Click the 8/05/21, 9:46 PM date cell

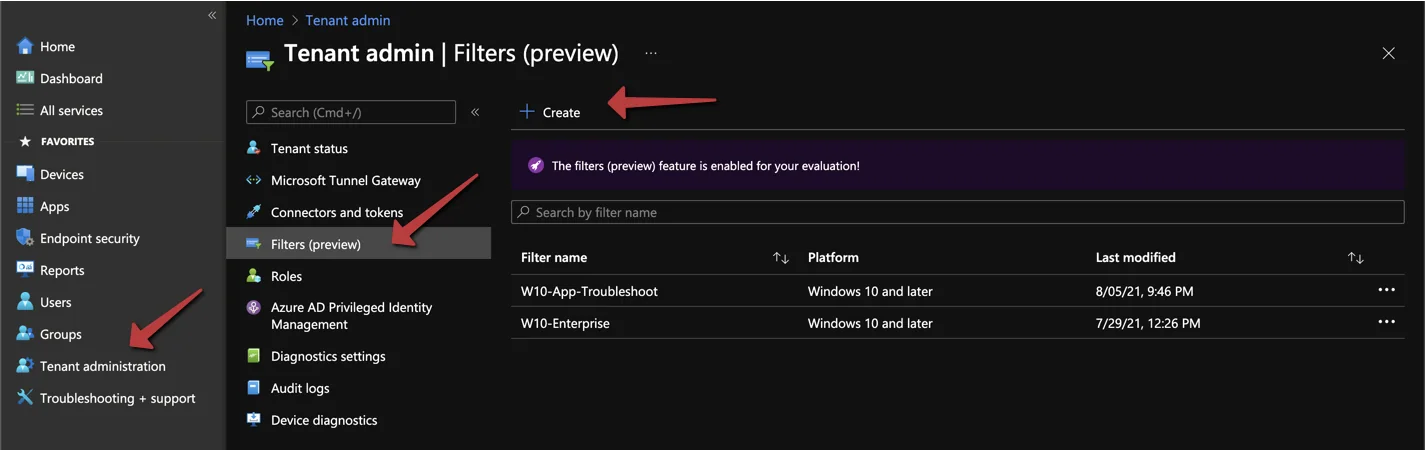coord(1144,291)
